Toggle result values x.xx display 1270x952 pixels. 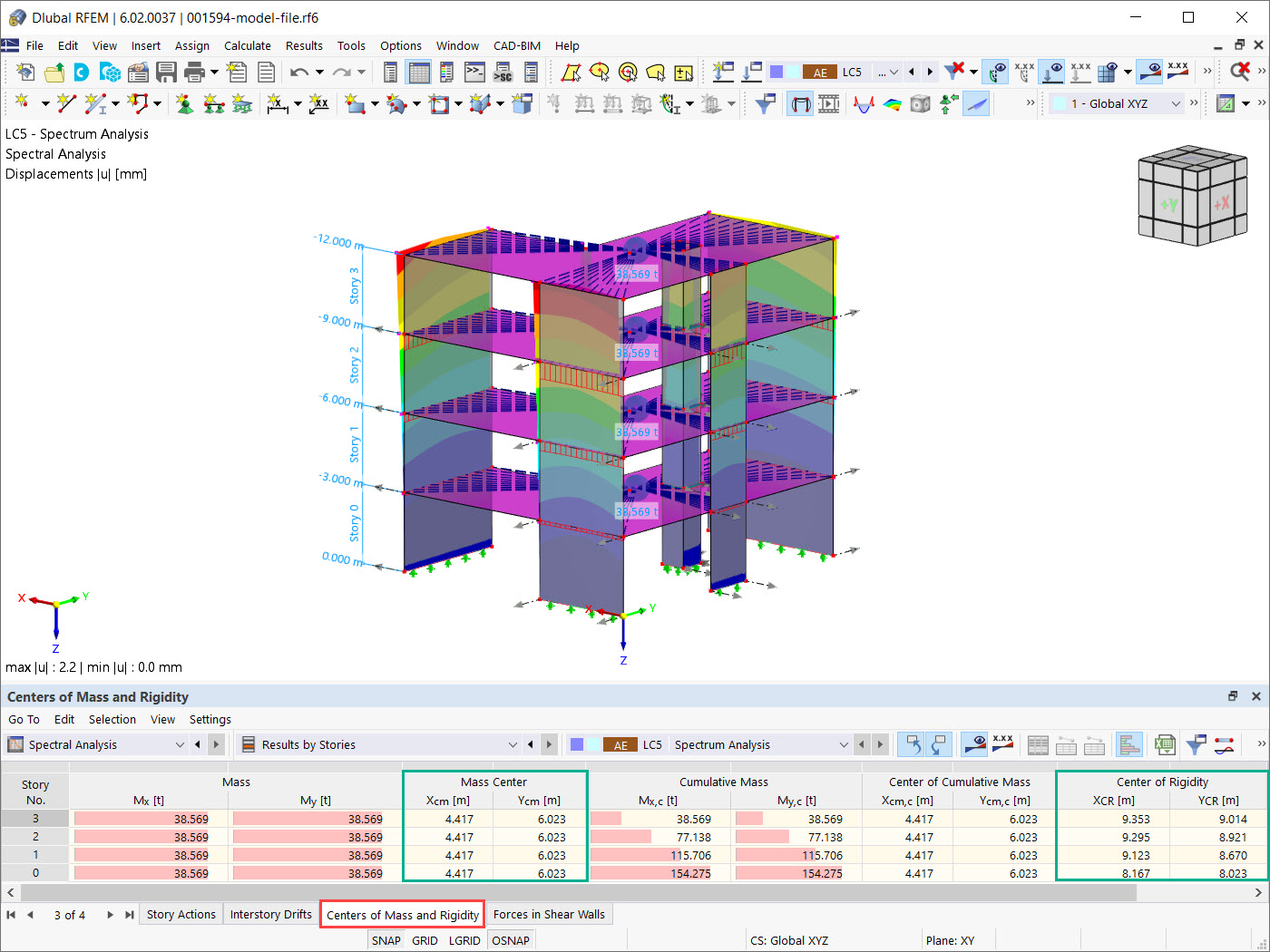pyautogui.click(x=1177, y=72)
